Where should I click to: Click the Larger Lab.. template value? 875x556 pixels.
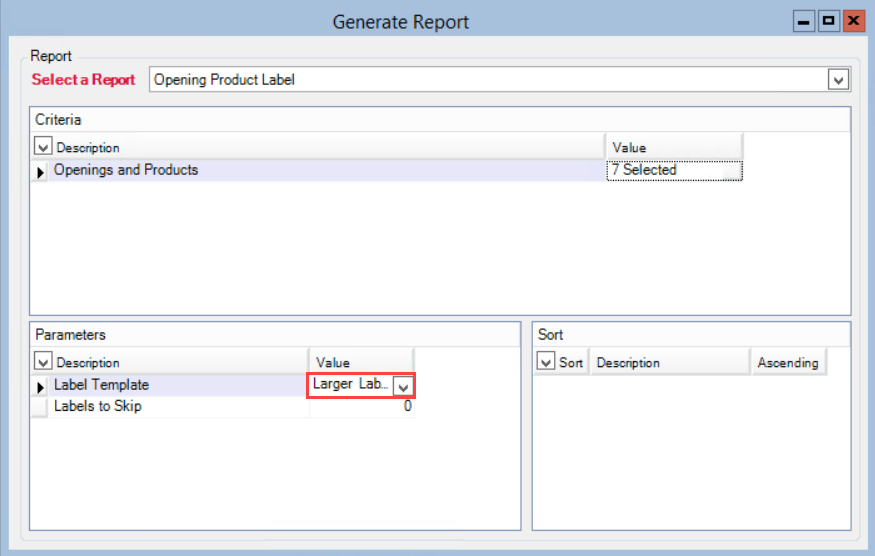pyautogui.click(x=350, y=385)
